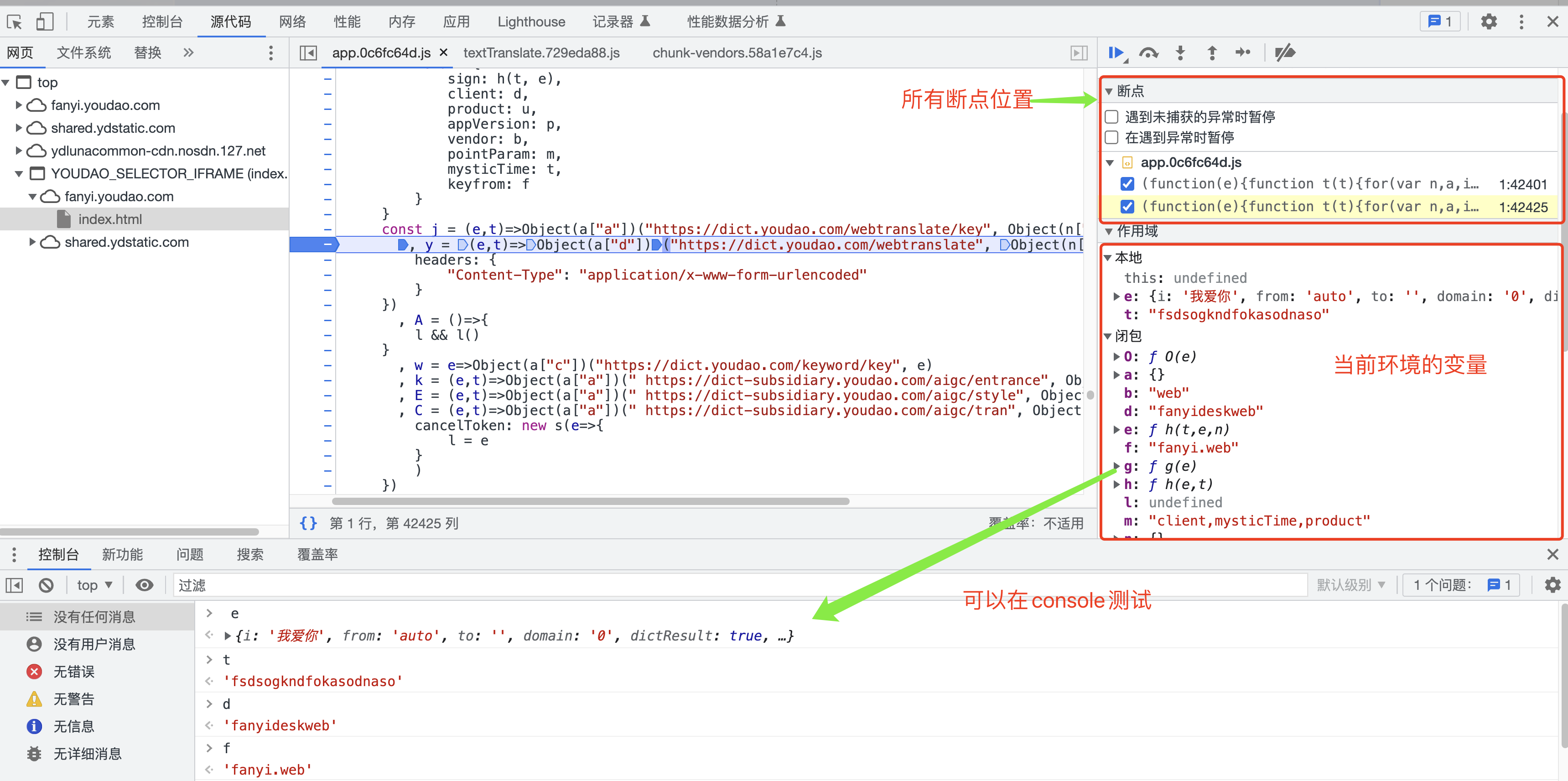Expand ydlunacommon-cdn.nosdn.127.net node

18,151
